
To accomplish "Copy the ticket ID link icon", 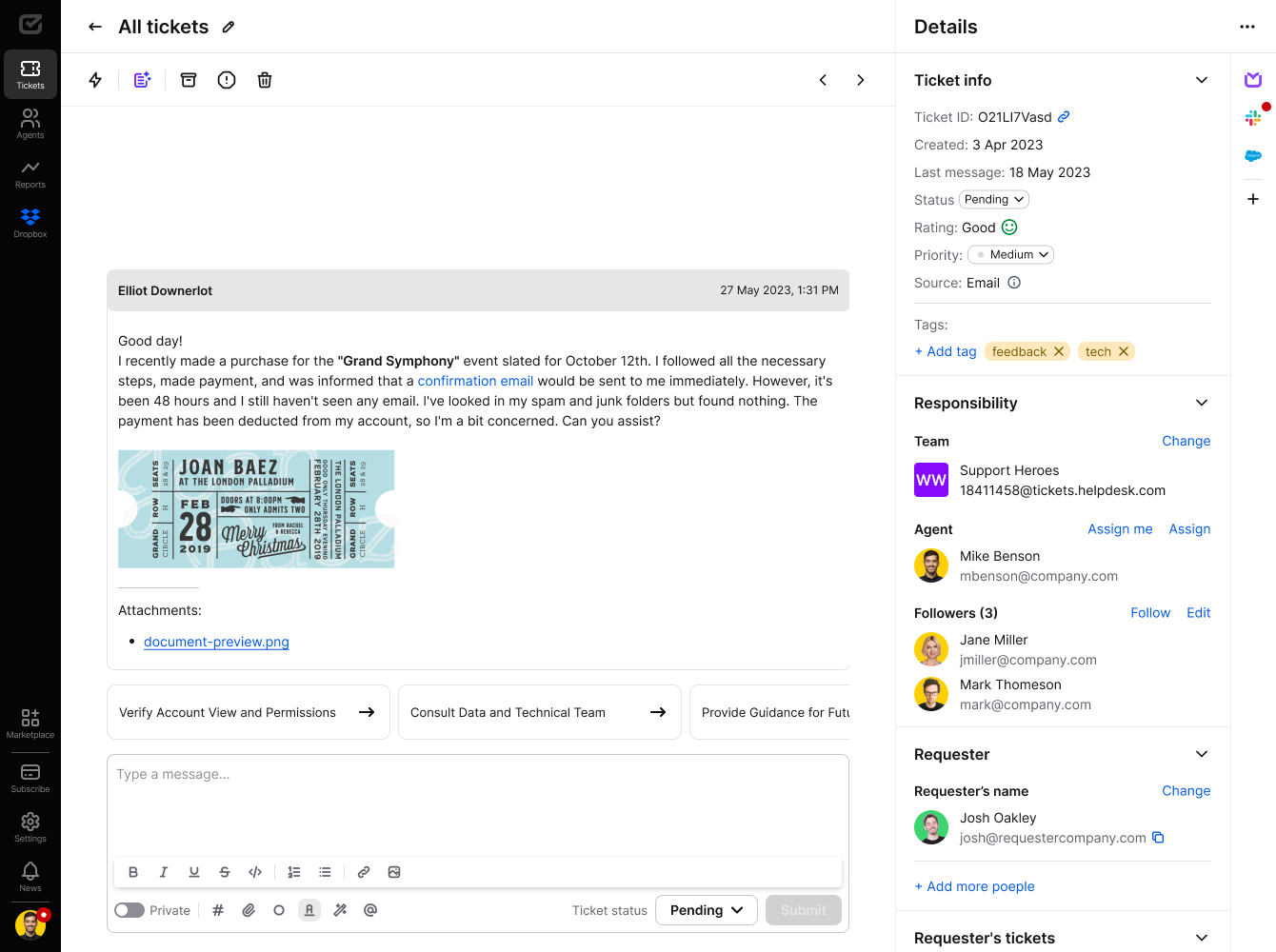I will click(1064, 117).
